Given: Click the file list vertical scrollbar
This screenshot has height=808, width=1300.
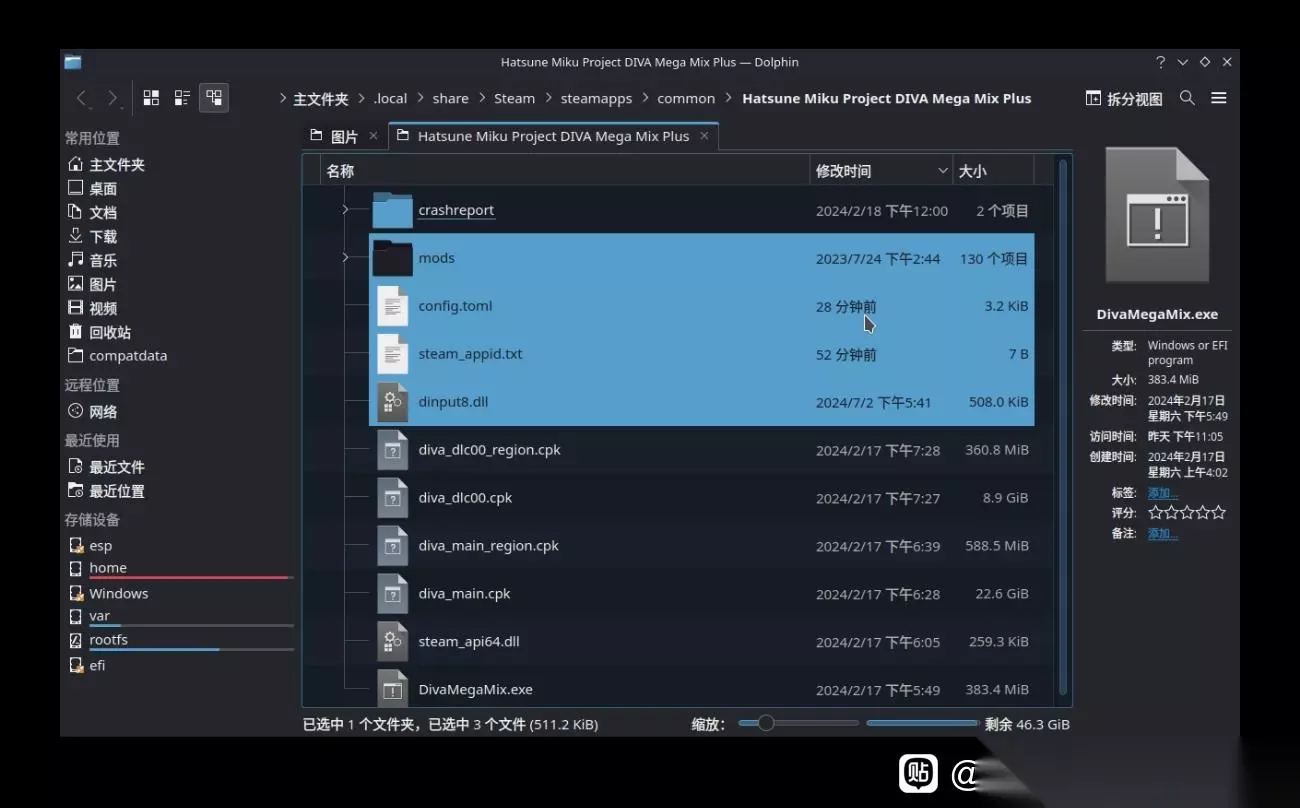Looking at the screenshot, I should coord(1062,430).
